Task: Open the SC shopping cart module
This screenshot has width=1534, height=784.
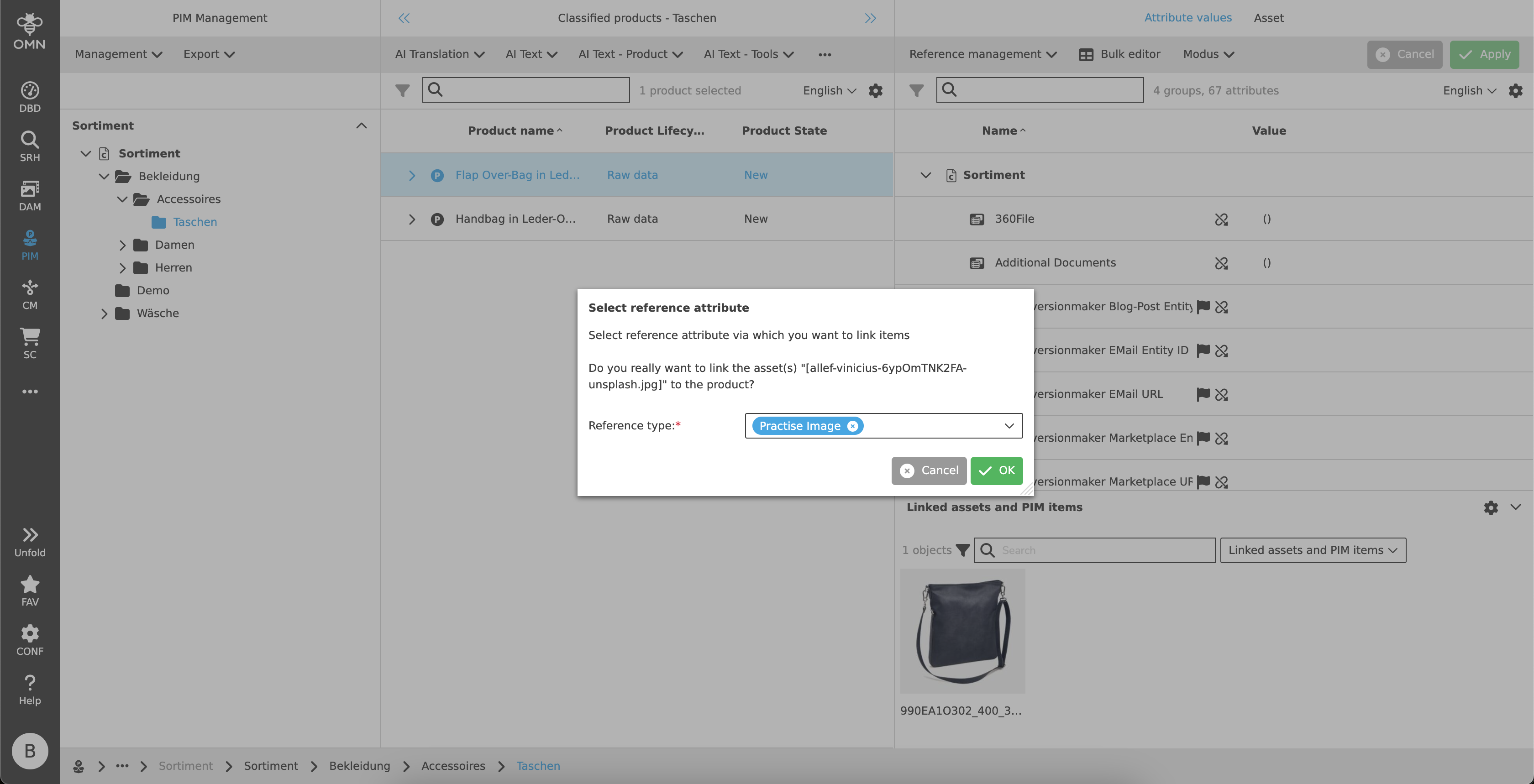Action: [30, 344]
